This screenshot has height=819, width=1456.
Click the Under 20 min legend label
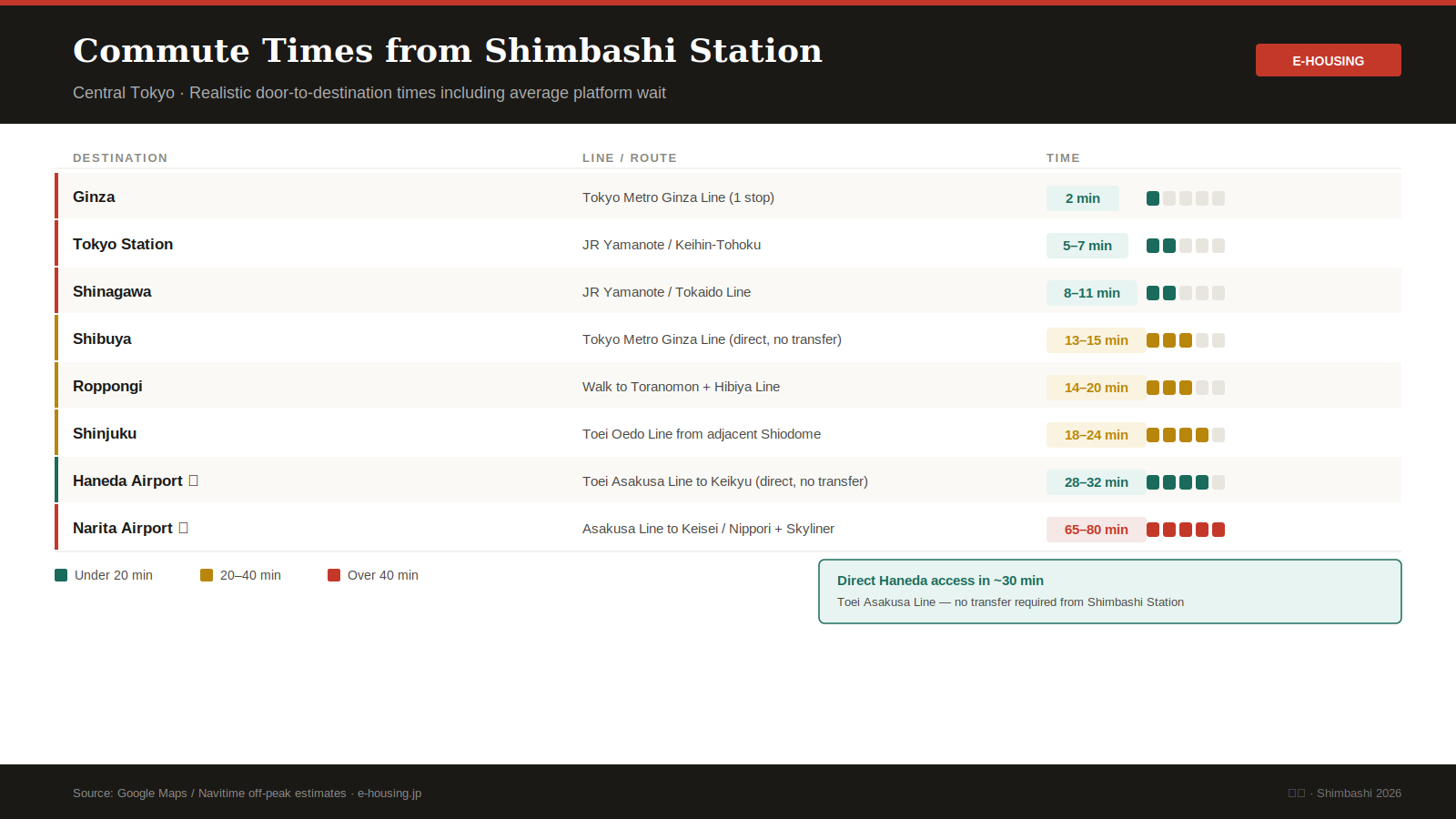[114, 575]
